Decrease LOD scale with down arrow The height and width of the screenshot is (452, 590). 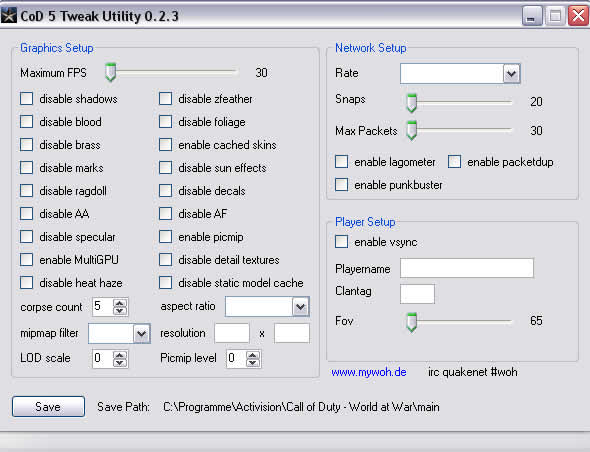(120, 363)
